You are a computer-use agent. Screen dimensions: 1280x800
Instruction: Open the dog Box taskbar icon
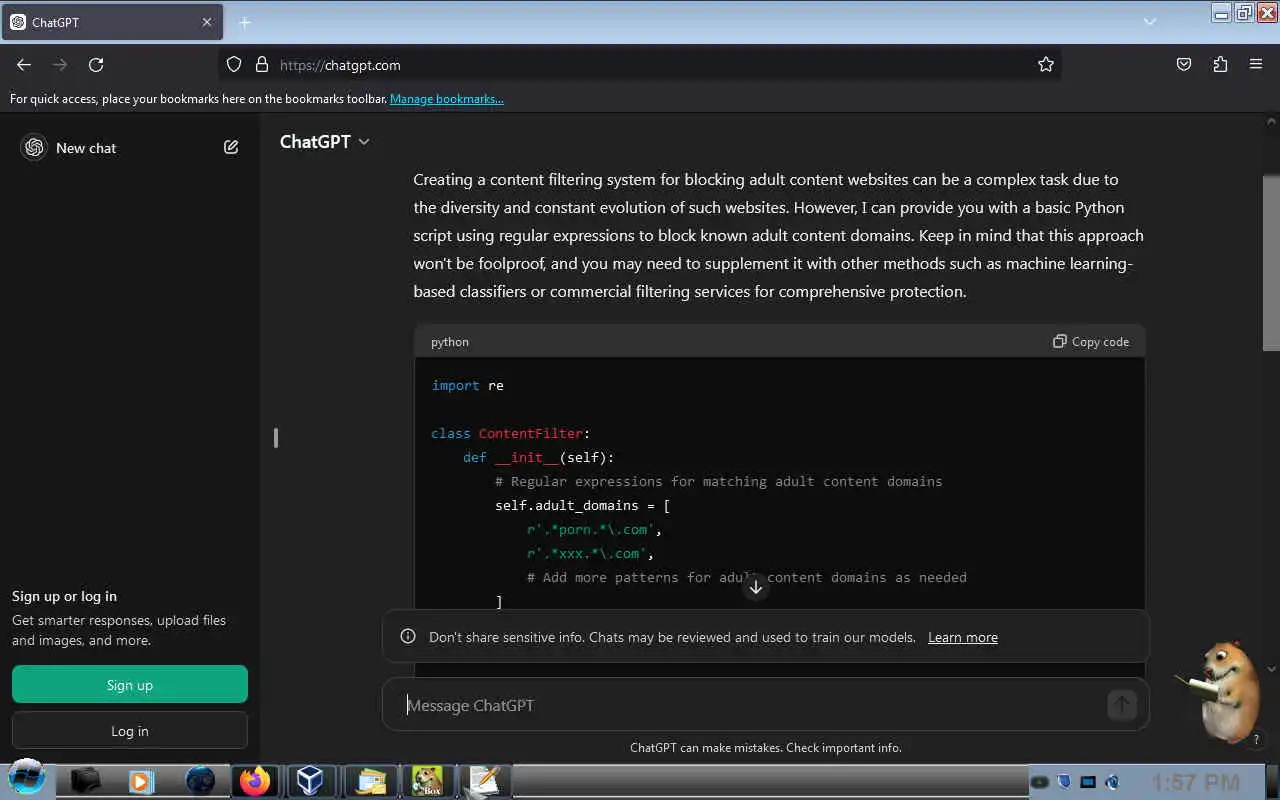pyautogui.click(x=428, y=780)
